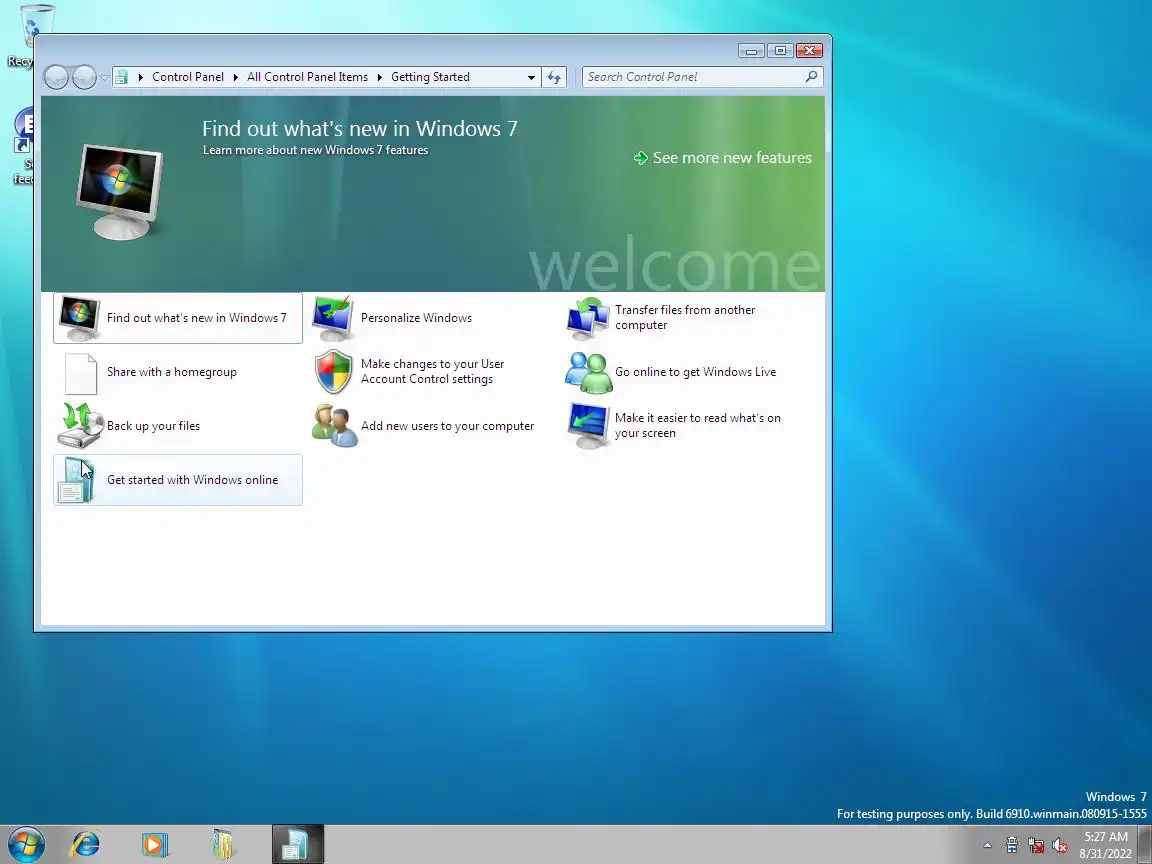Open the See more new features link
The height and width of the screenshot is (864, 1152).
732,158
